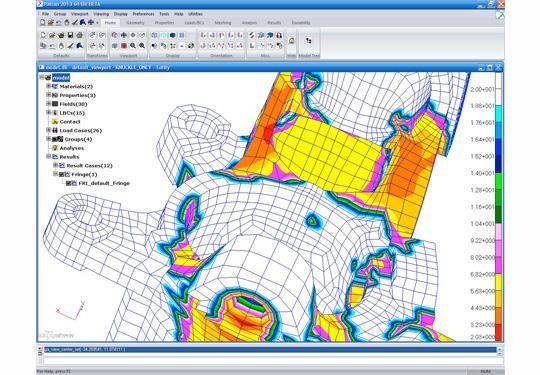540x375 pixels.
Task: Open the Tools menu
Action: (x=164, y=14)
